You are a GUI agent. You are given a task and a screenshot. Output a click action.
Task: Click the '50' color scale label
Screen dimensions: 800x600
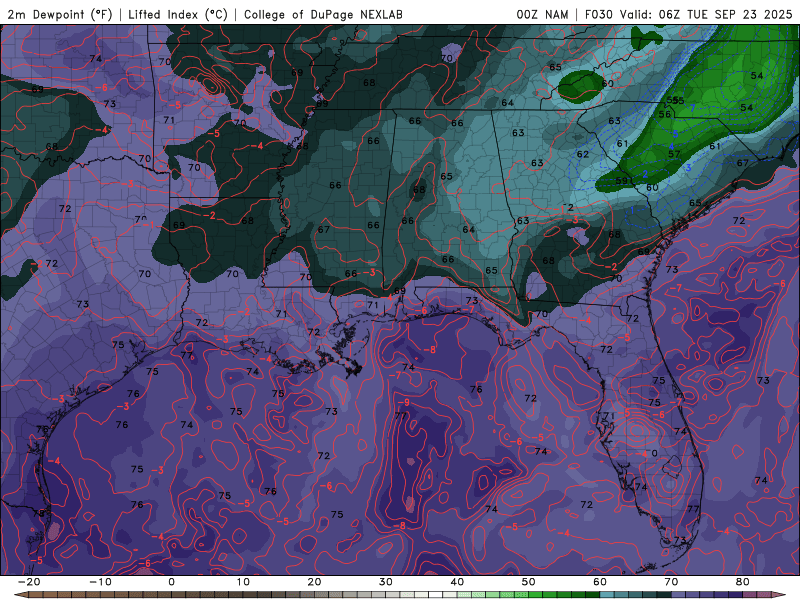(529, 582)
